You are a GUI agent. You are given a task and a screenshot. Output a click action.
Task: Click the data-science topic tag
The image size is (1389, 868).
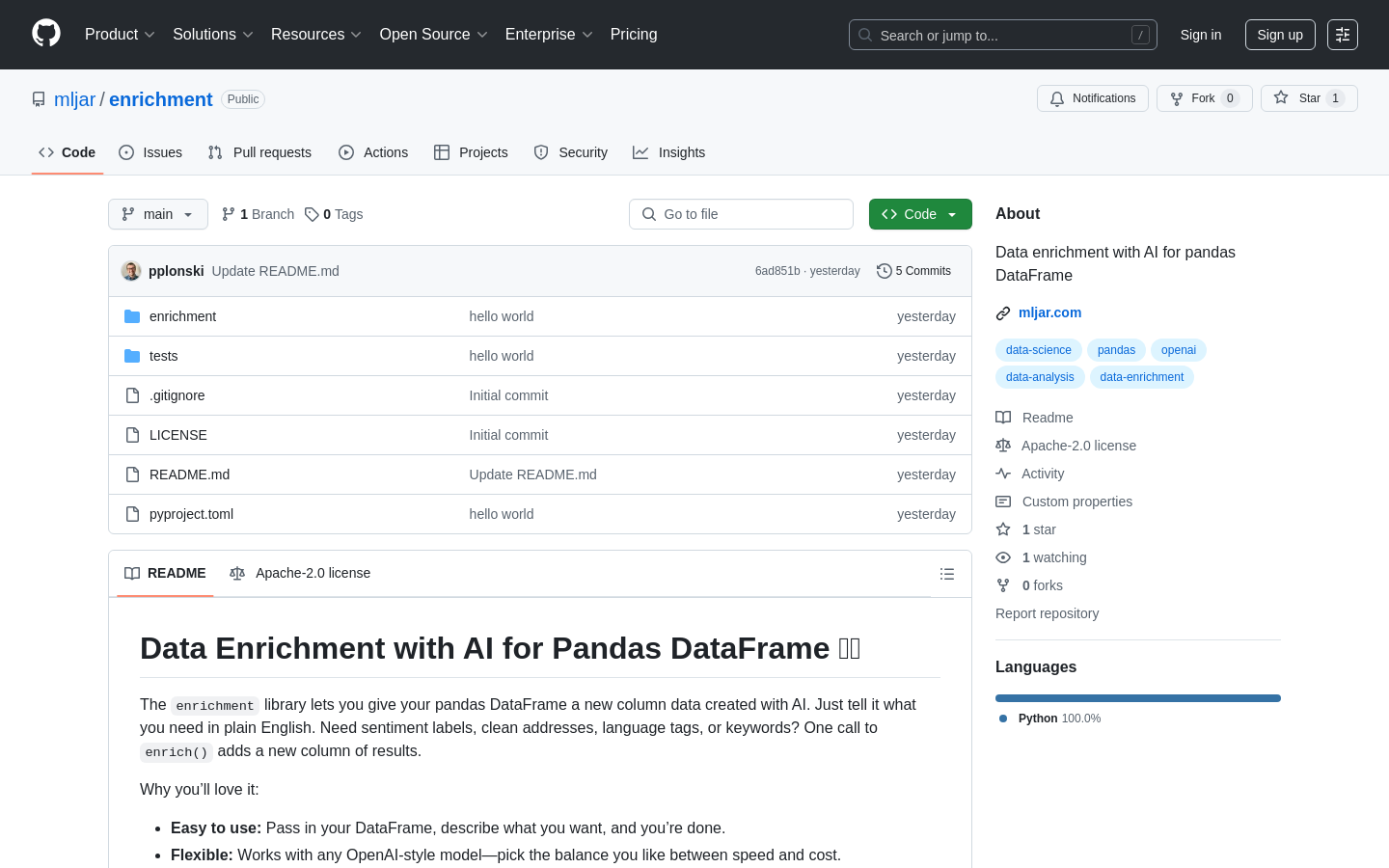click(1038, 350)
